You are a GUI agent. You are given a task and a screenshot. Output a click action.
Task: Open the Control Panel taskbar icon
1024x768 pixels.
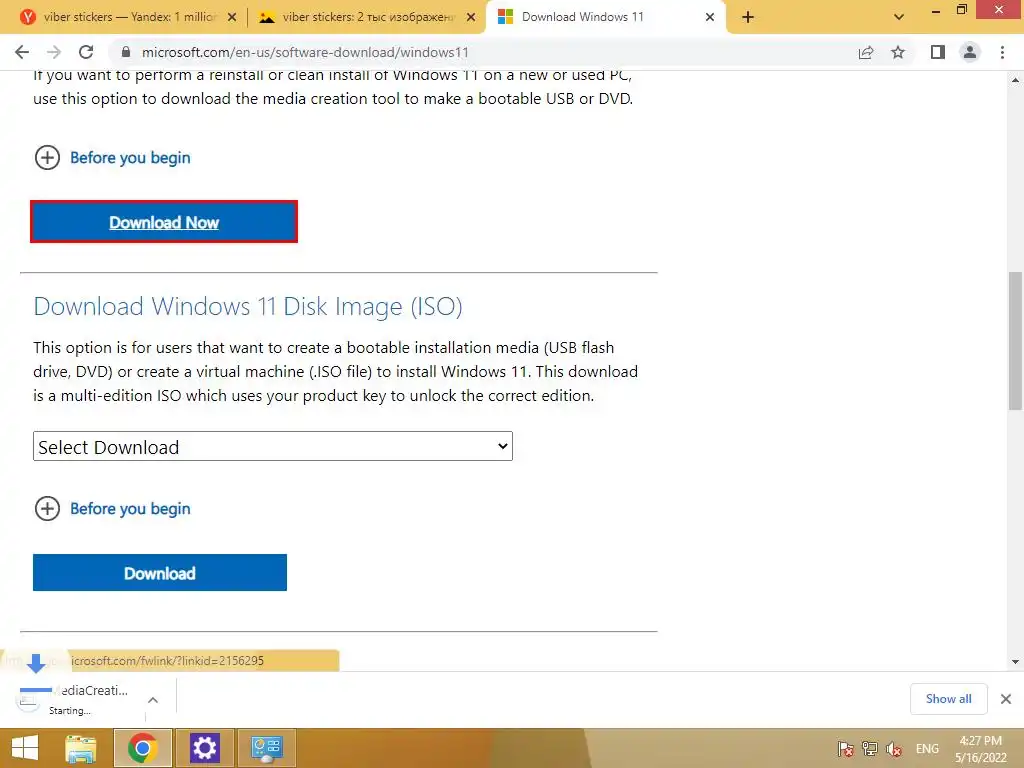(266, 748)
